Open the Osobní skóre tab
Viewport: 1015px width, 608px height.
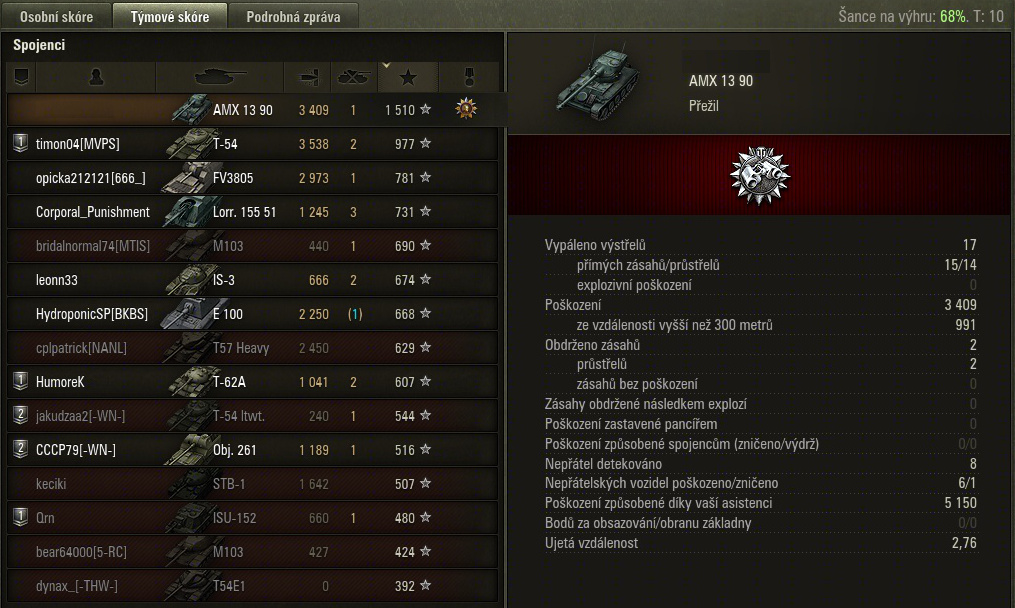[56, 16]
